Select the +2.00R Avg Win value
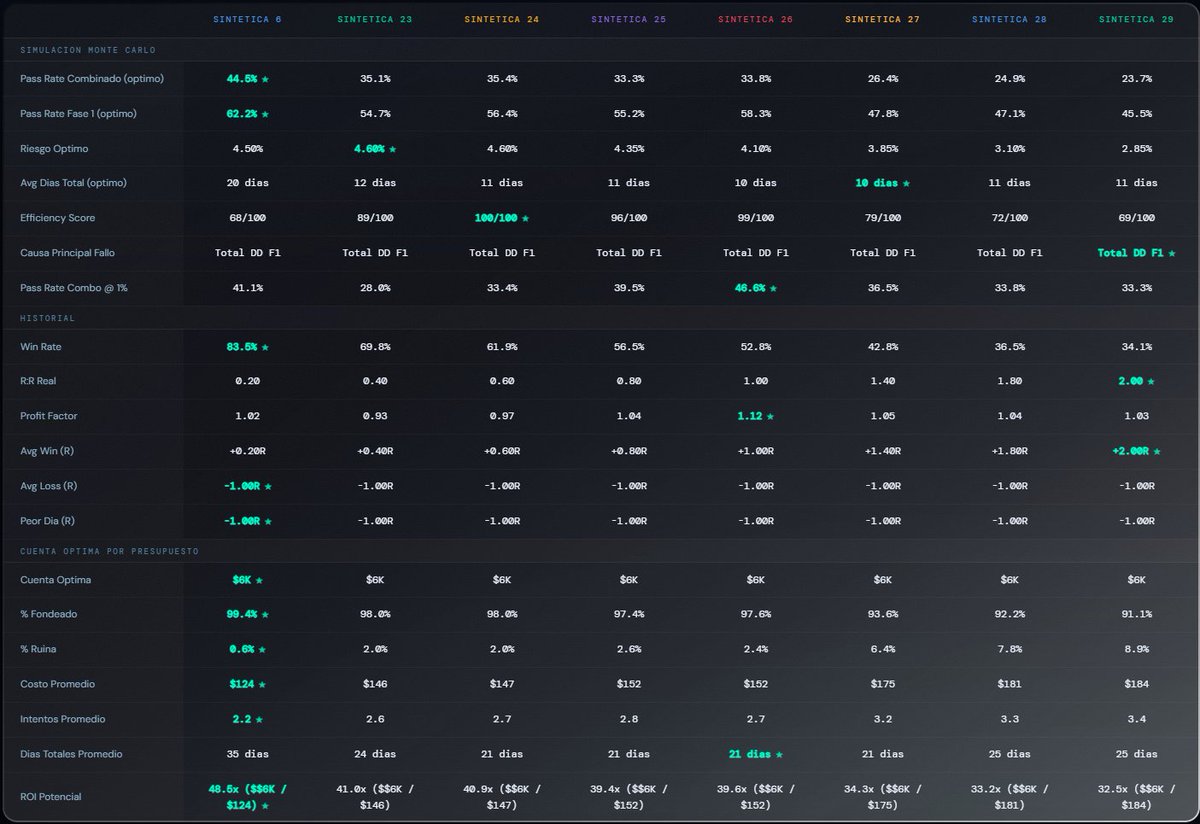 pyautogui.click(x=1131, y=451)
